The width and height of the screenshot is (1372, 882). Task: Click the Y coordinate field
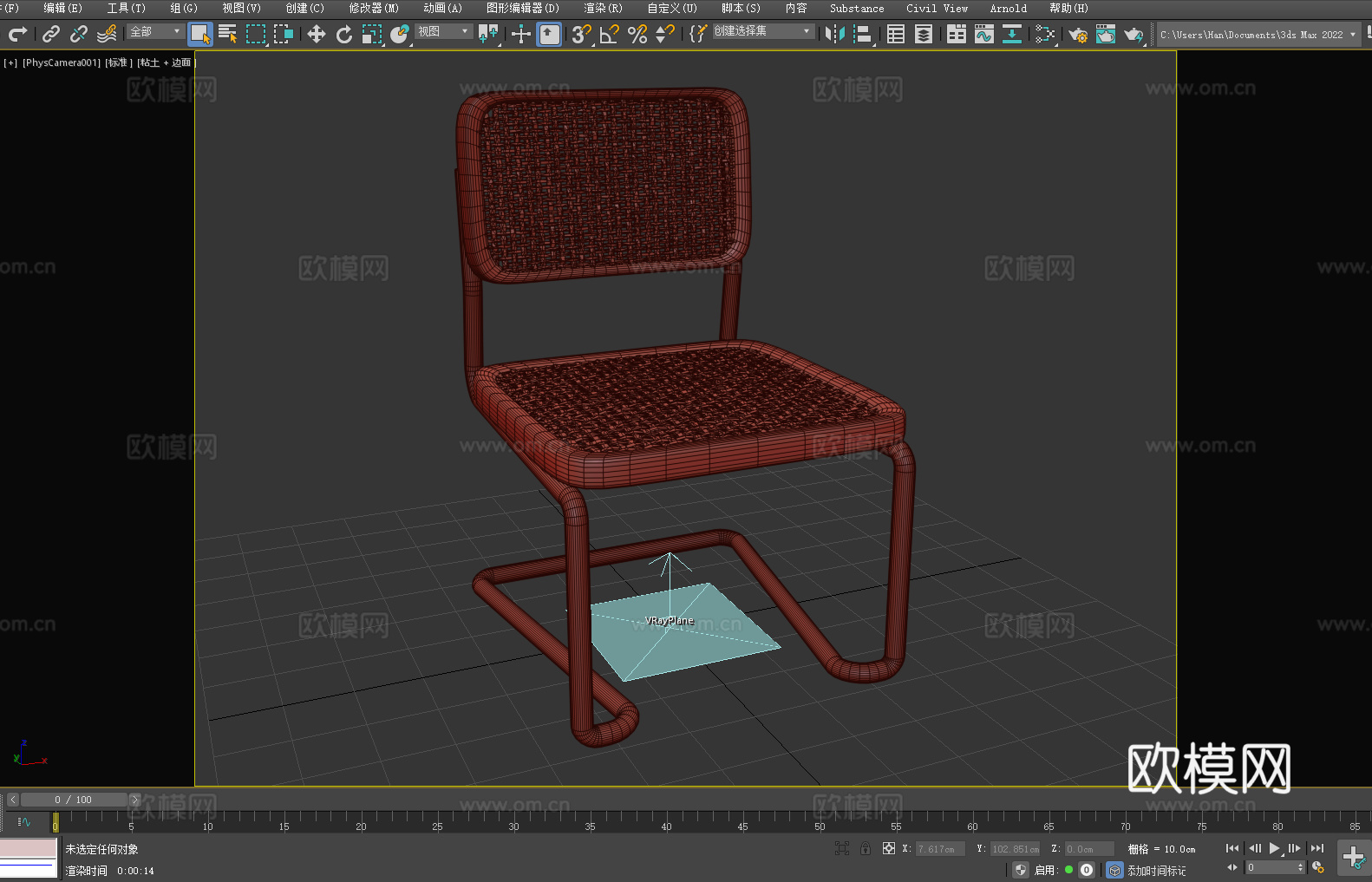1016,849
